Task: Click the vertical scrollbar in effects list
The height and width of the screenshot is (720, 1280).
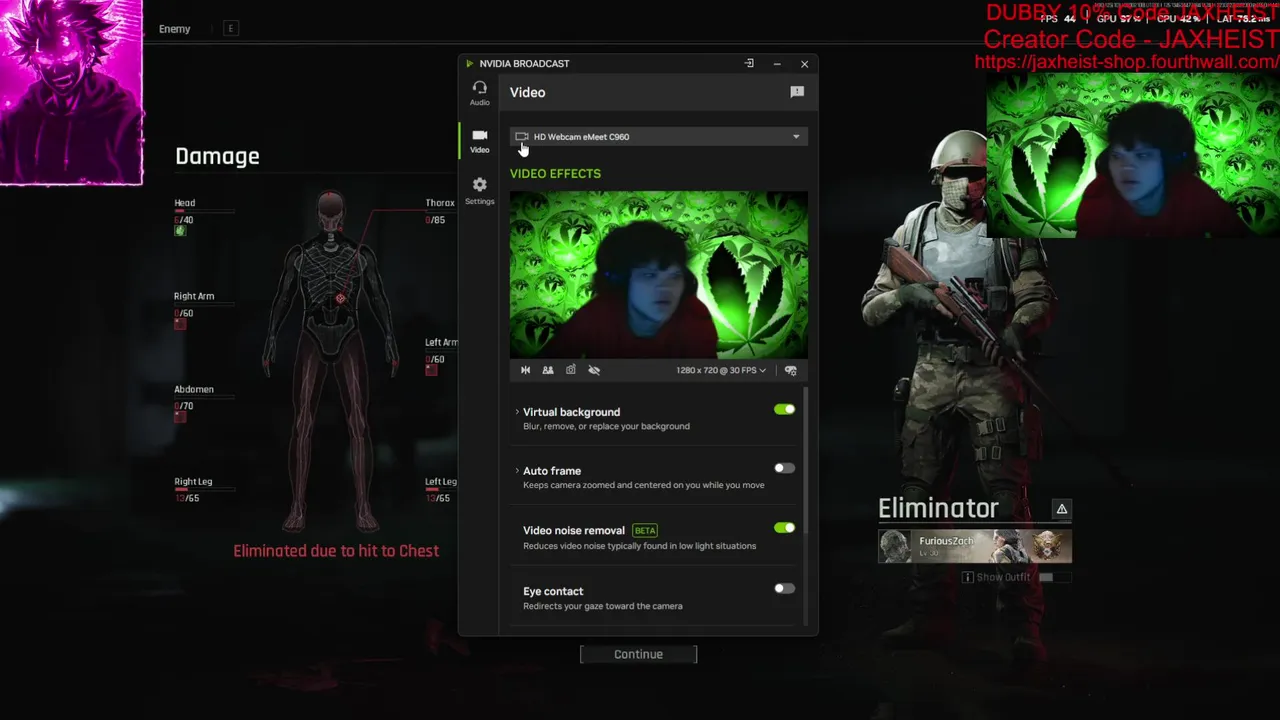Action: (804, 460)
